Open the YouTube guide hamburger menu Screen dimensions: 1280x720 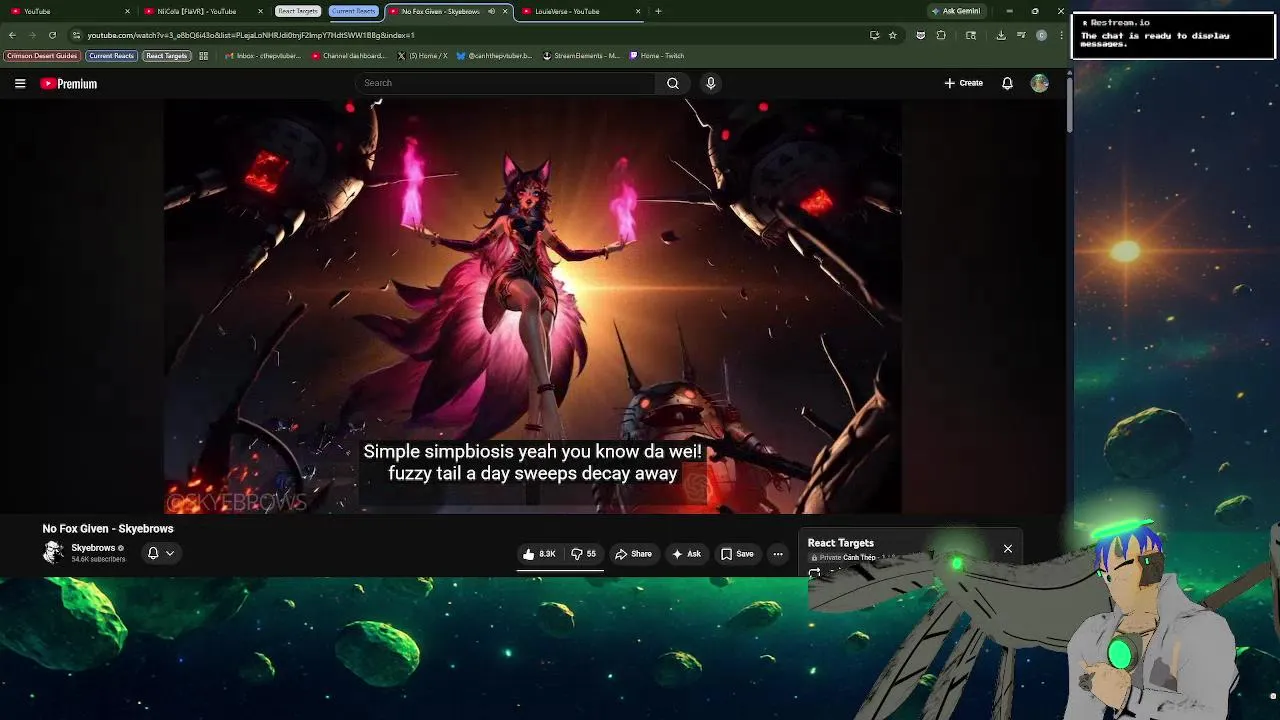point(20,84)
